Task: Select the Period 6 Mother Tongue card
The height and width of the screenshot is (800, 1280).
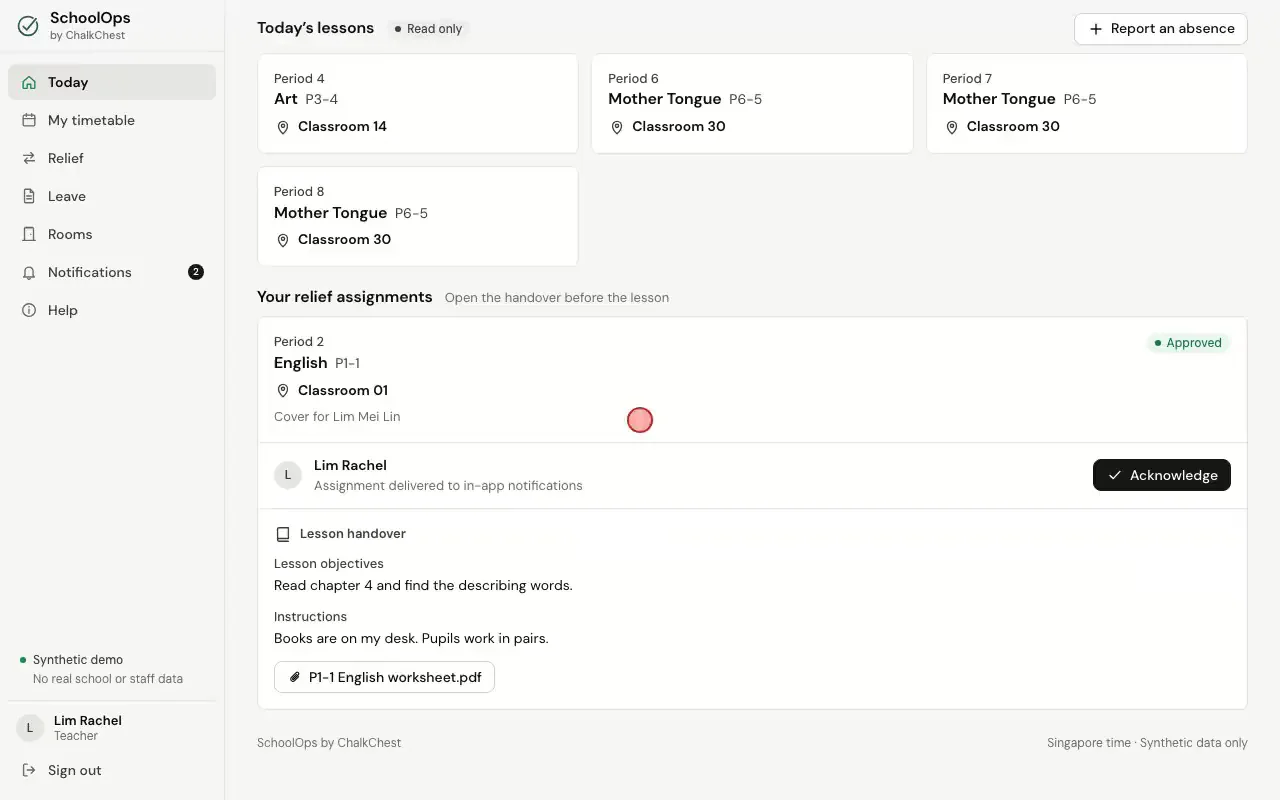Action: point(752,103)
